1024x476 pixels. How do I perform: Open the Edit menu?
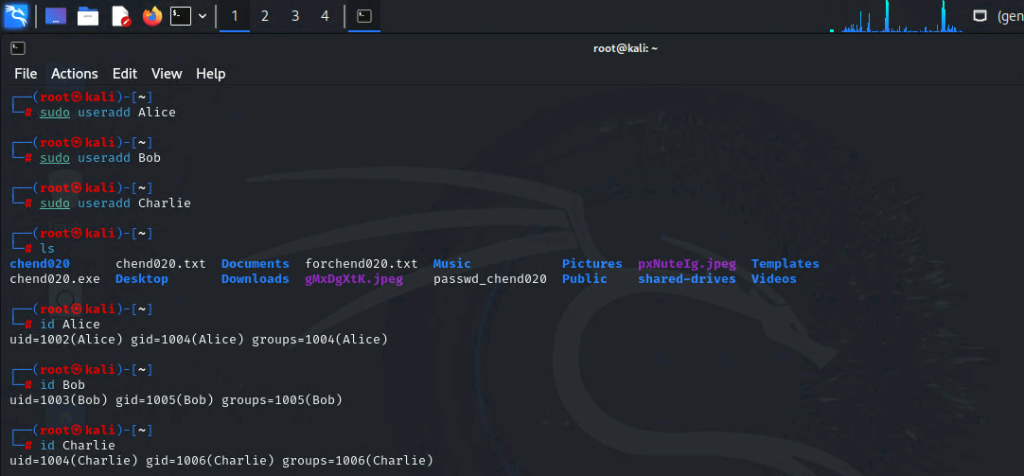point(124,74)
